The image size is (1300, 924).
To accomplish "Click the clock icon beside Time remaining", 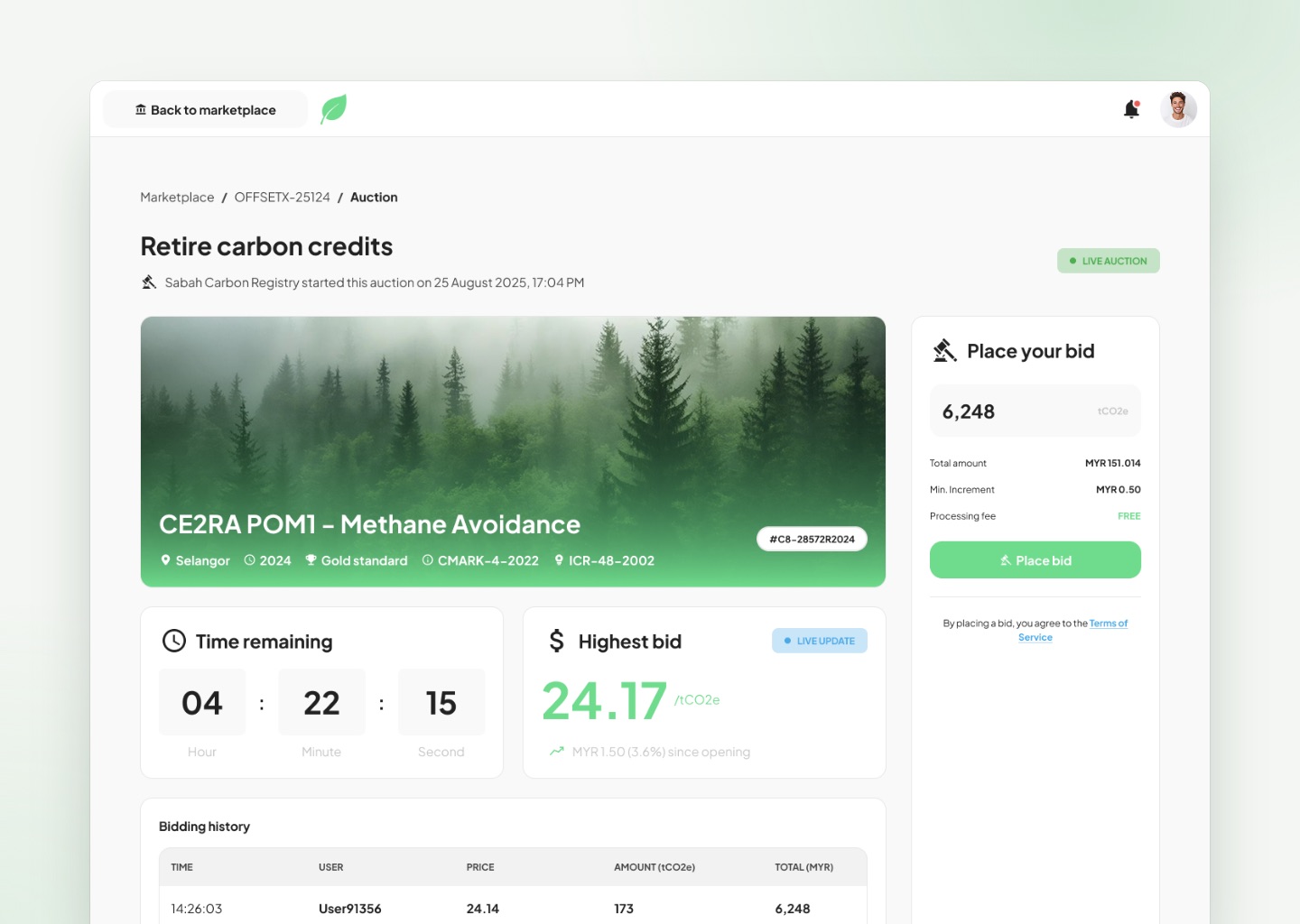I will pyautogui.click(x=173, y=641).
